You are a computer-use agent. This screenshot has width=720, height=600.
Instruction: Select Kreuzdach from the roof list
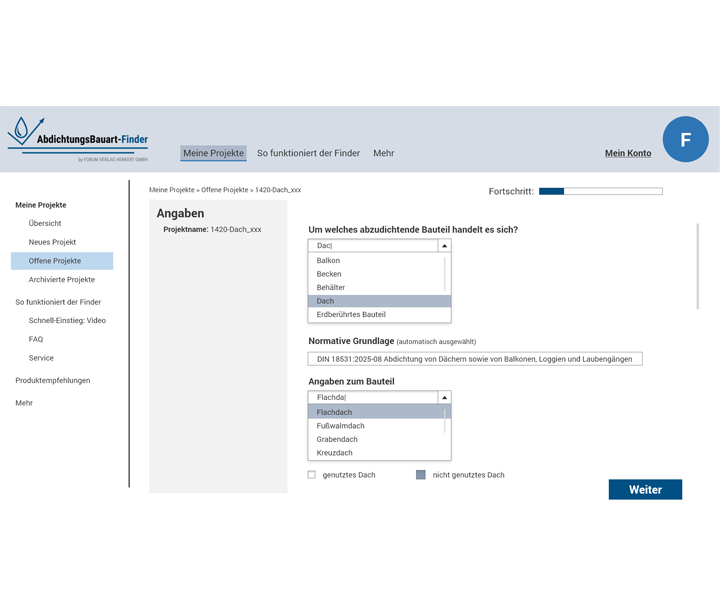pyautogui.click(x=336, y=453)
